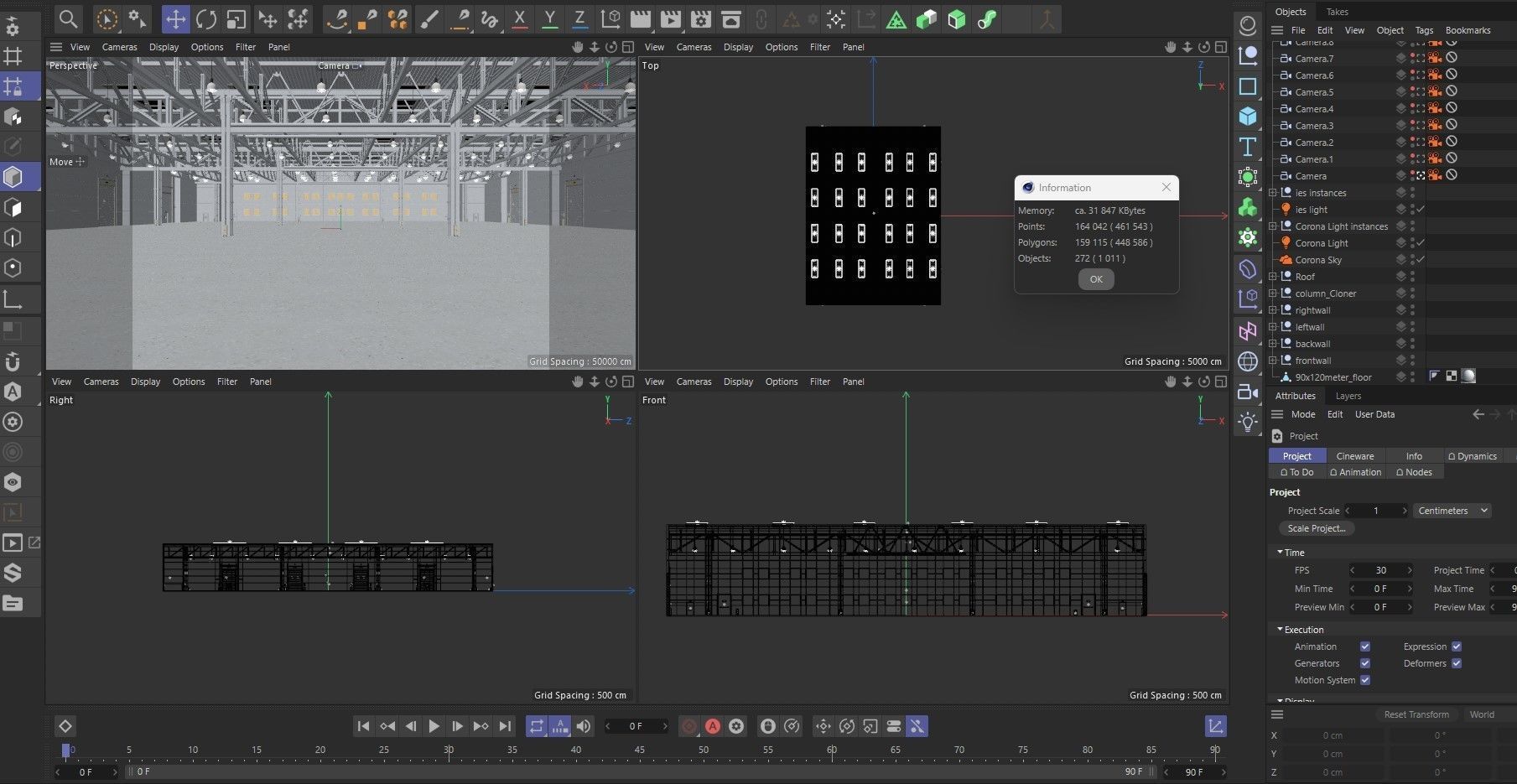Click OK in the Information dialog
Viewport: 1517px width, 784px height.
pyautogui.click(x=1096, y=279)
